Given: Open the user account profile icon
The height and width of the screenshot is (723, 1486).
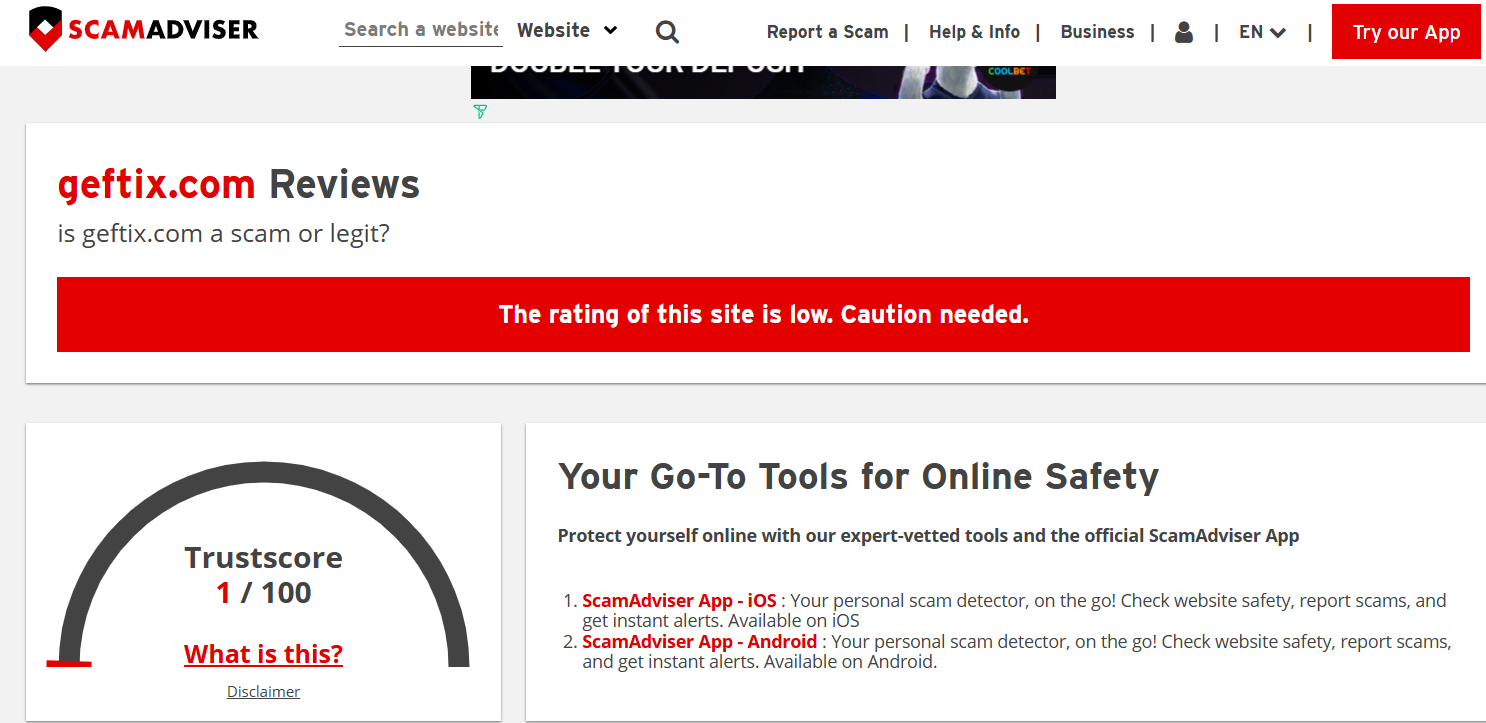Looking at the screenshot, I should pos(1184,32).
